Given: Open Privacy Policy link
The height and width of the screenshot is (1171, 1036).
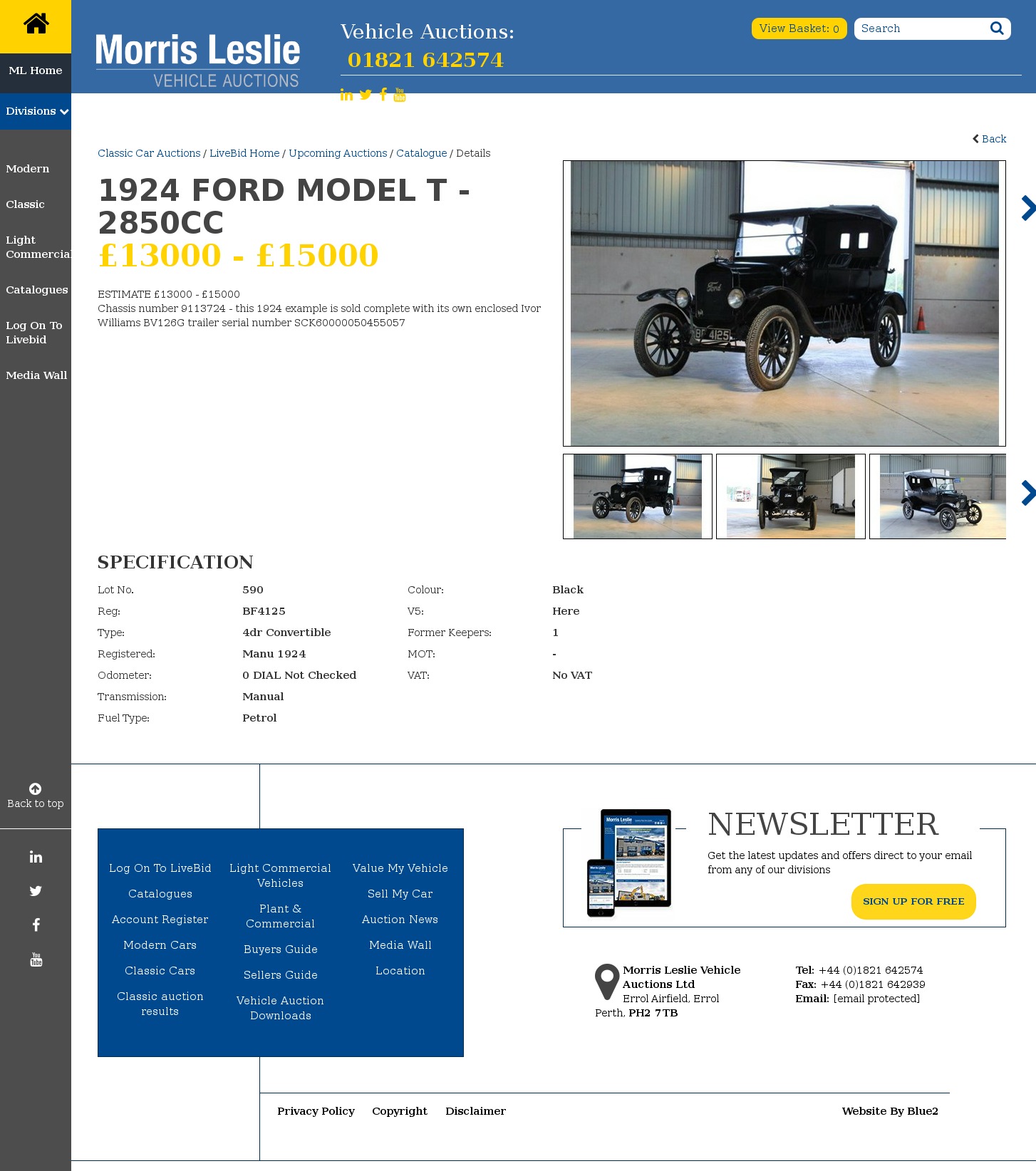Looking at the screenshot, I should pyautogui.click(x=316, y=1111).
